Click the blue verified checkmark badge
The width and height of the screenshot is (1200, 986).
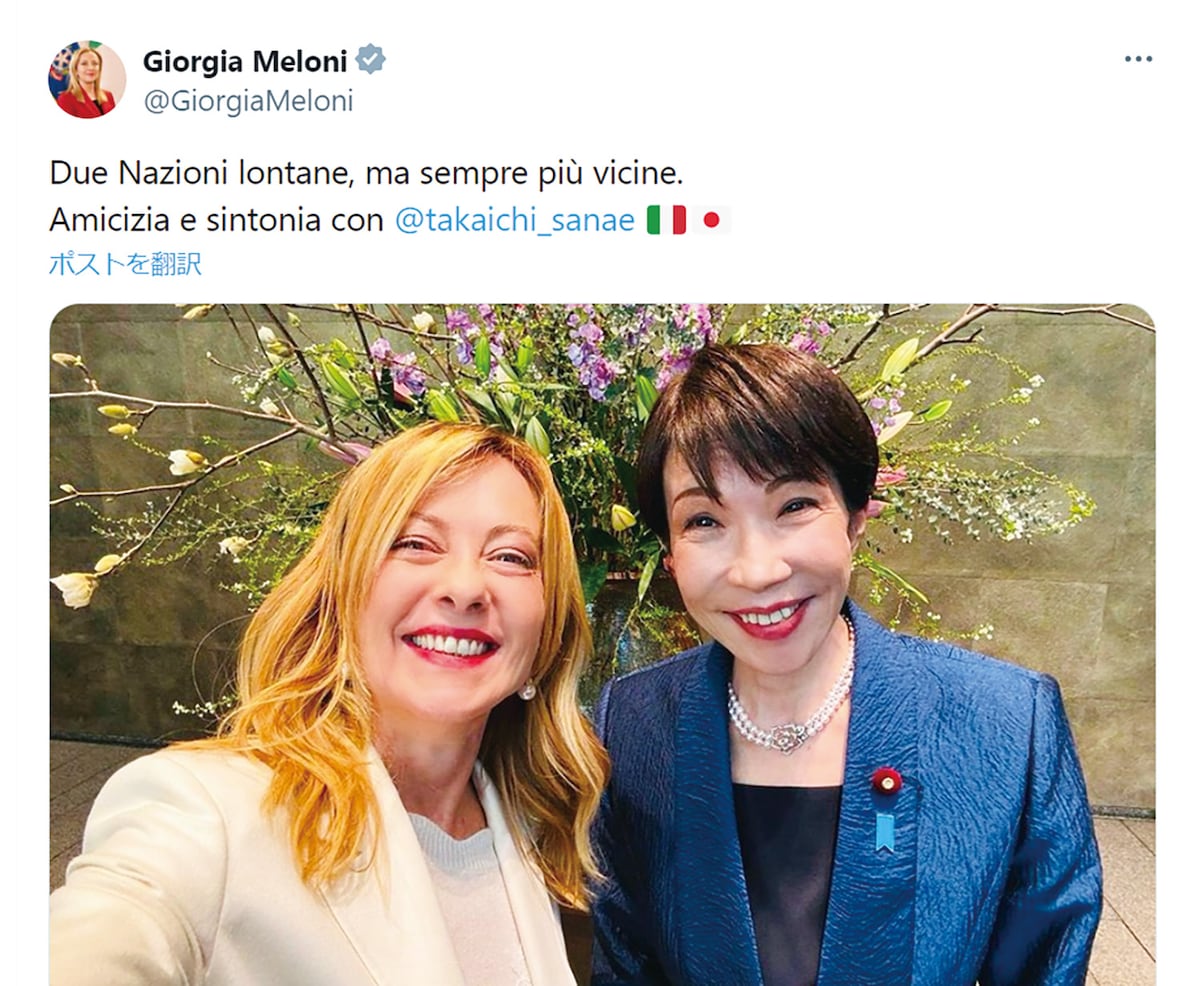371,60
